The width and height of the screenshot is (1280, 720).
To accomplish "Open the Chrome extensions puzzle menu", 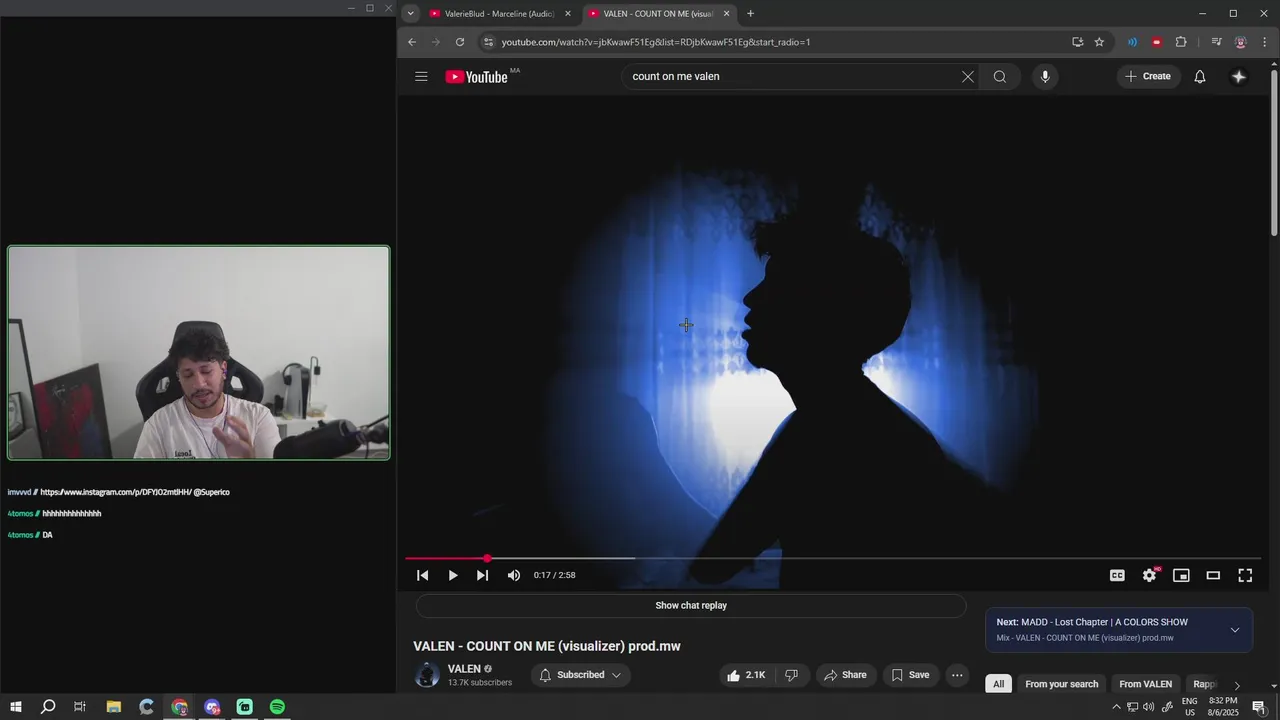I will click(1181, 42).
